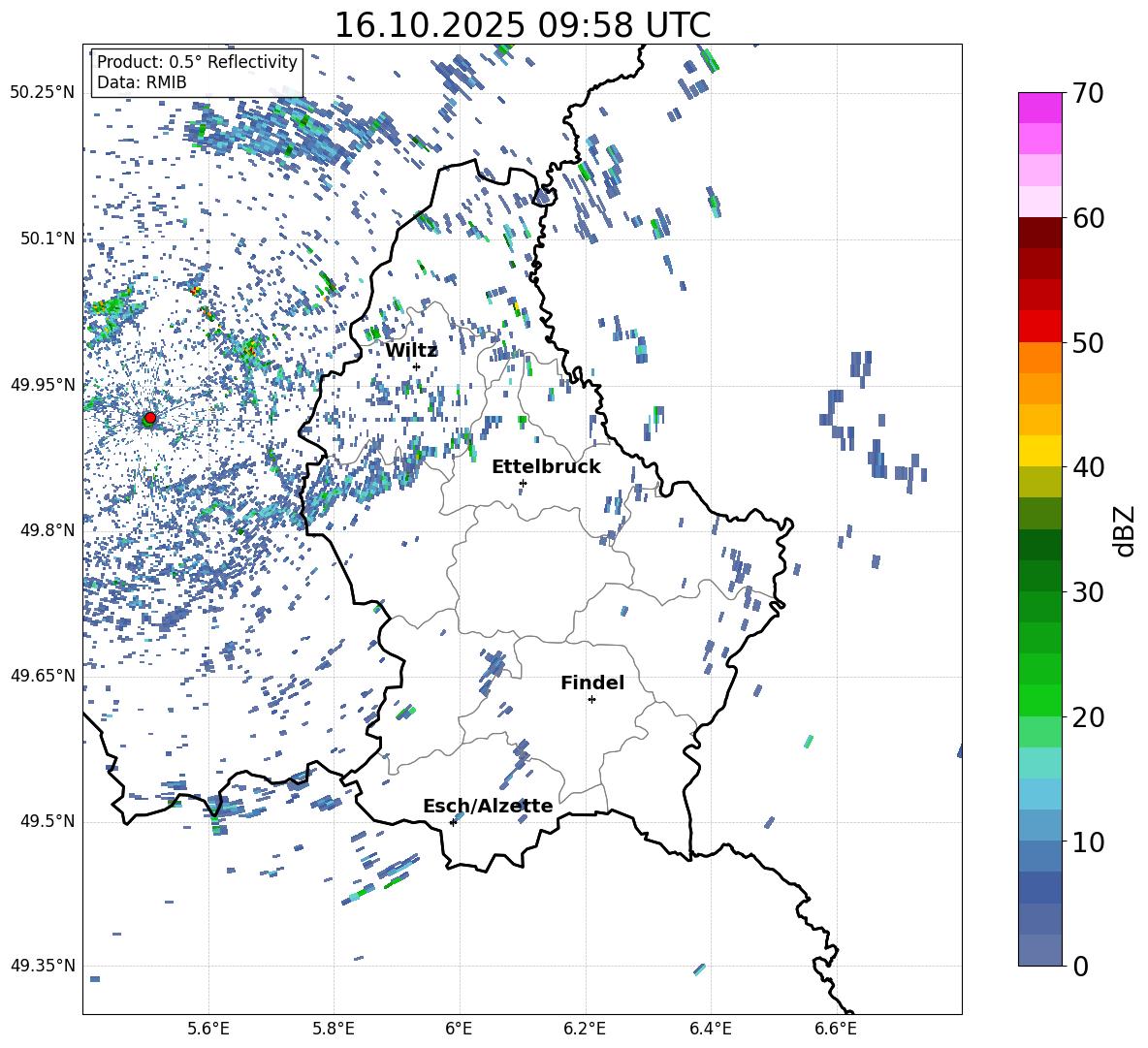Screen dimensions: 1148x1048
Task: Click the 6.6°E longitude label
Action: pos(836,1029)
